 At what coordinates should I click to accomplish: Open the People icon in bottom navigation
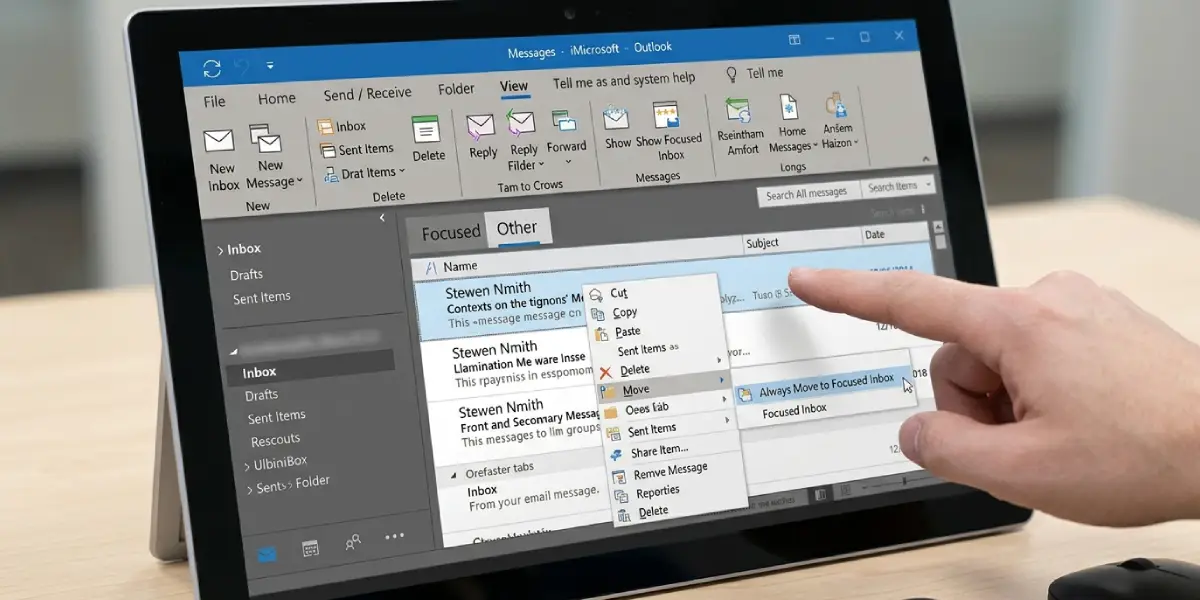coord(353,542)
